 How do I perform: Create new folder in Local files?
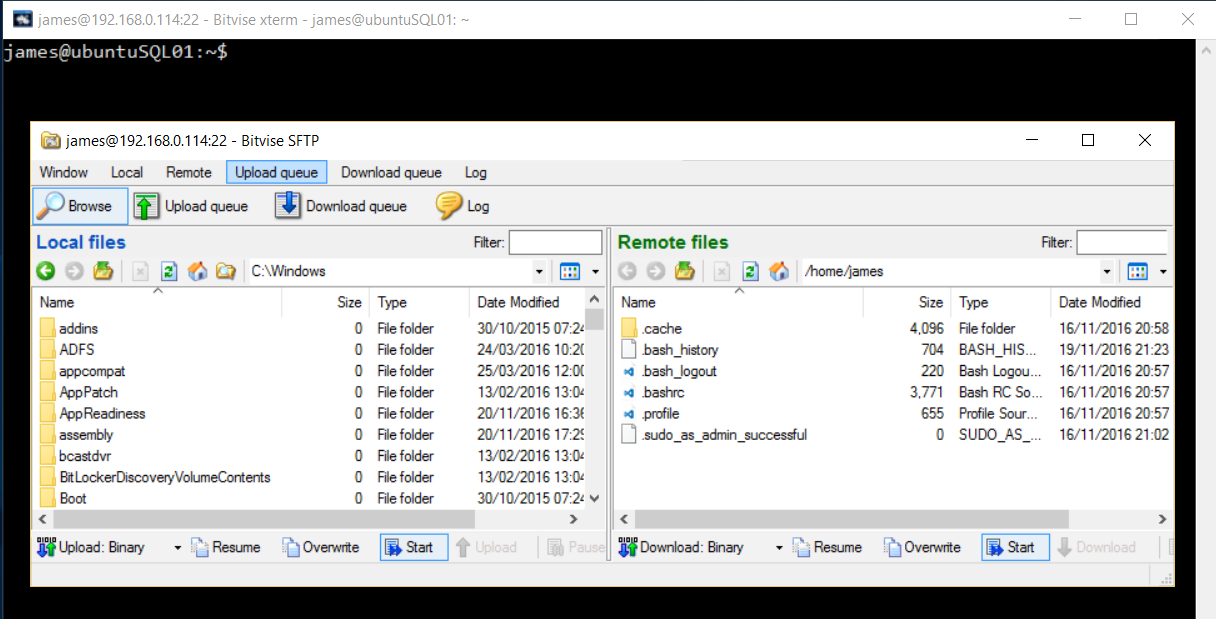(x=226, y=271)
